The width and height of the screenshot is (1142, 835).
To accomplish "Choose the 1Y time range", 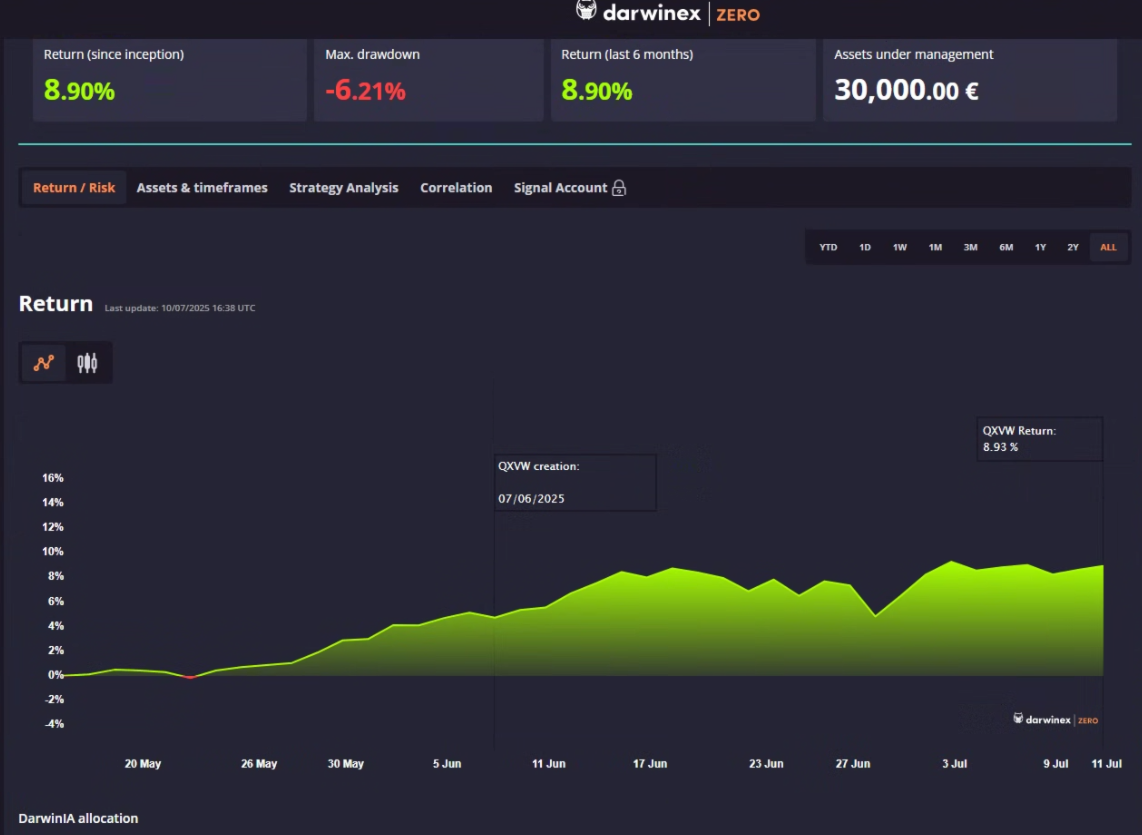I will click(x=1040, y=247).
